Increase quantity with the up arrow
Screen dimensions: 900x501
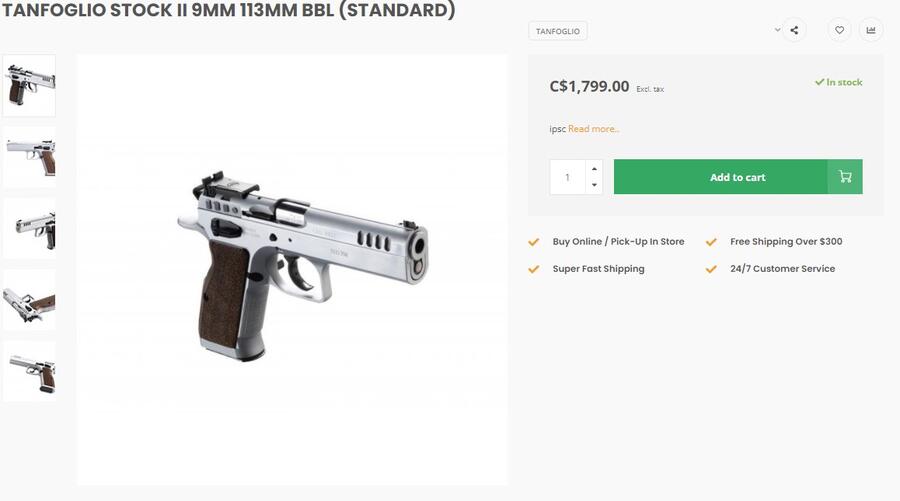pyautogui.click(x=594, y=168)
